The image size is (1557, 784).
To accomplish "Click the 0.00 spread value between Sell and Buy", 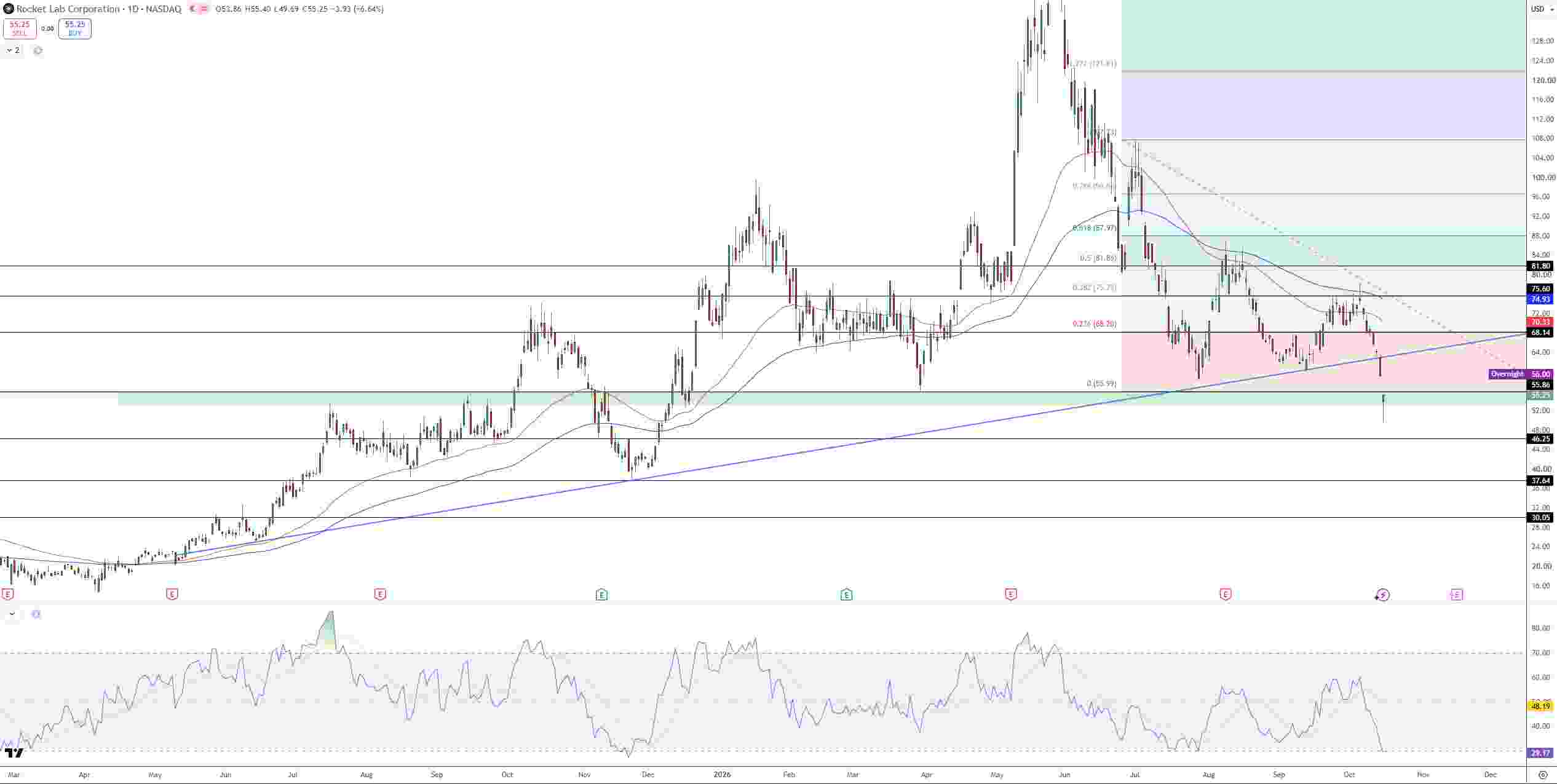I will click(47, 28).
